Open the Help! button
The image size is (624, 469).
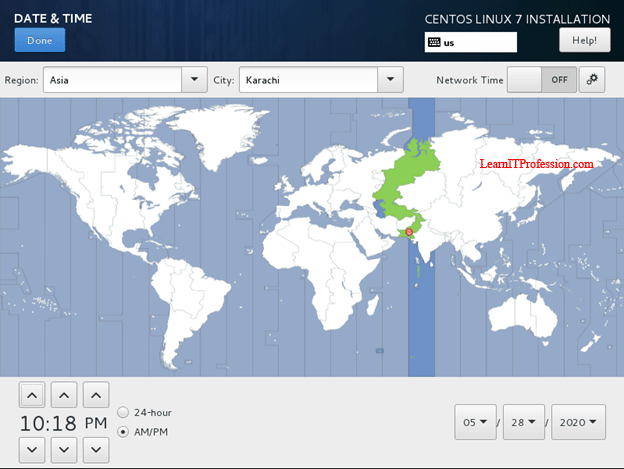[584, 40]
